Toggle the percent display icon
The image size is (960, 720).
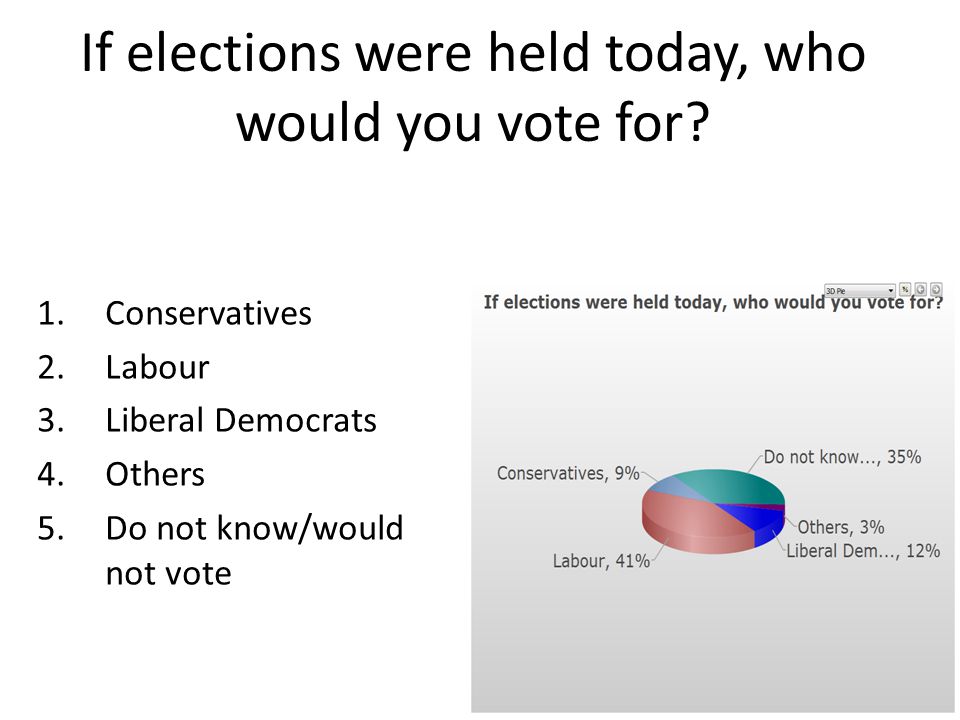pyautogui.click(x=905, y=290)
